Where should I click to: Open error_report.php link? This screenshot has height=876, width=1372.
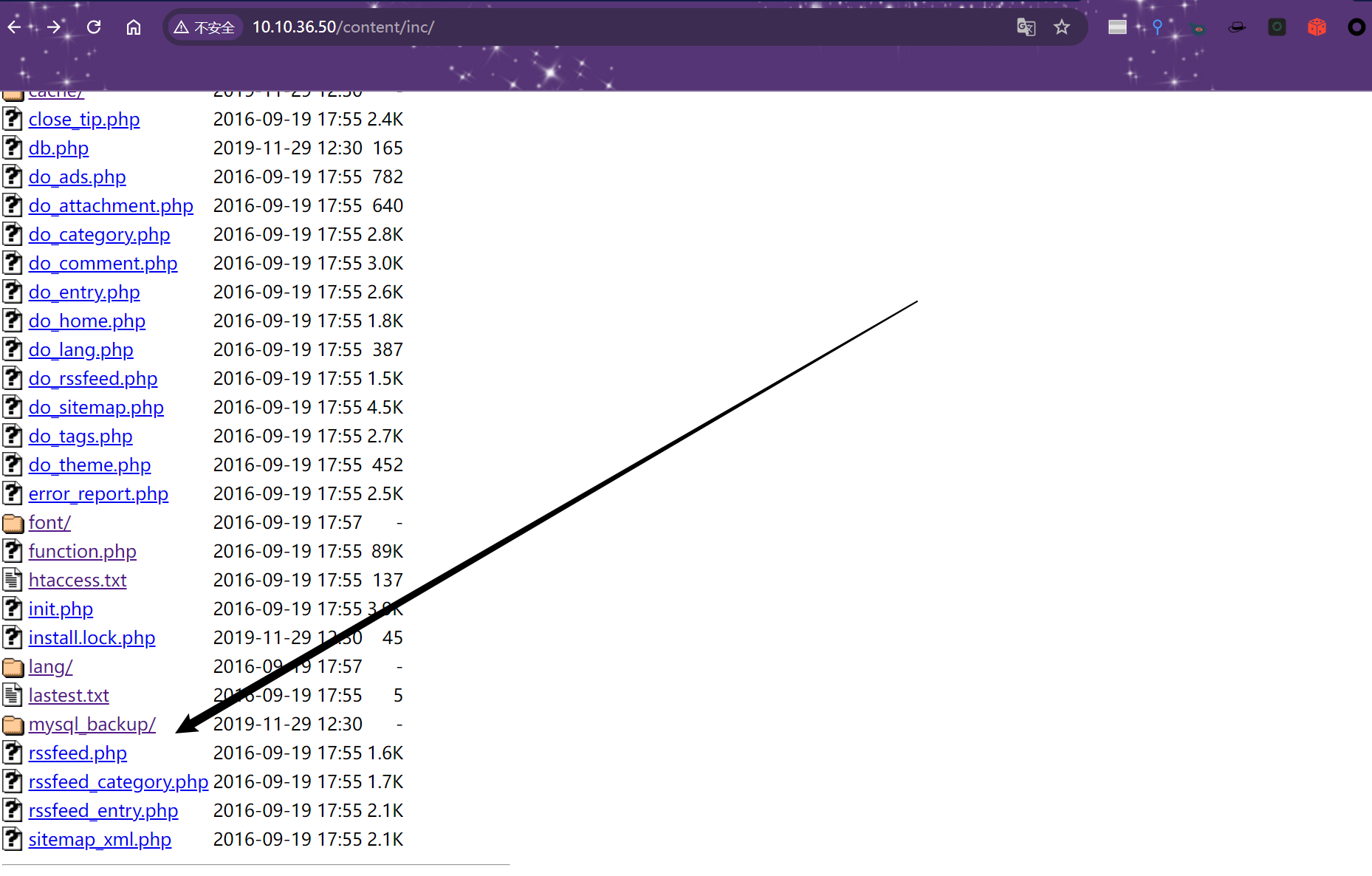pos(98,494)
